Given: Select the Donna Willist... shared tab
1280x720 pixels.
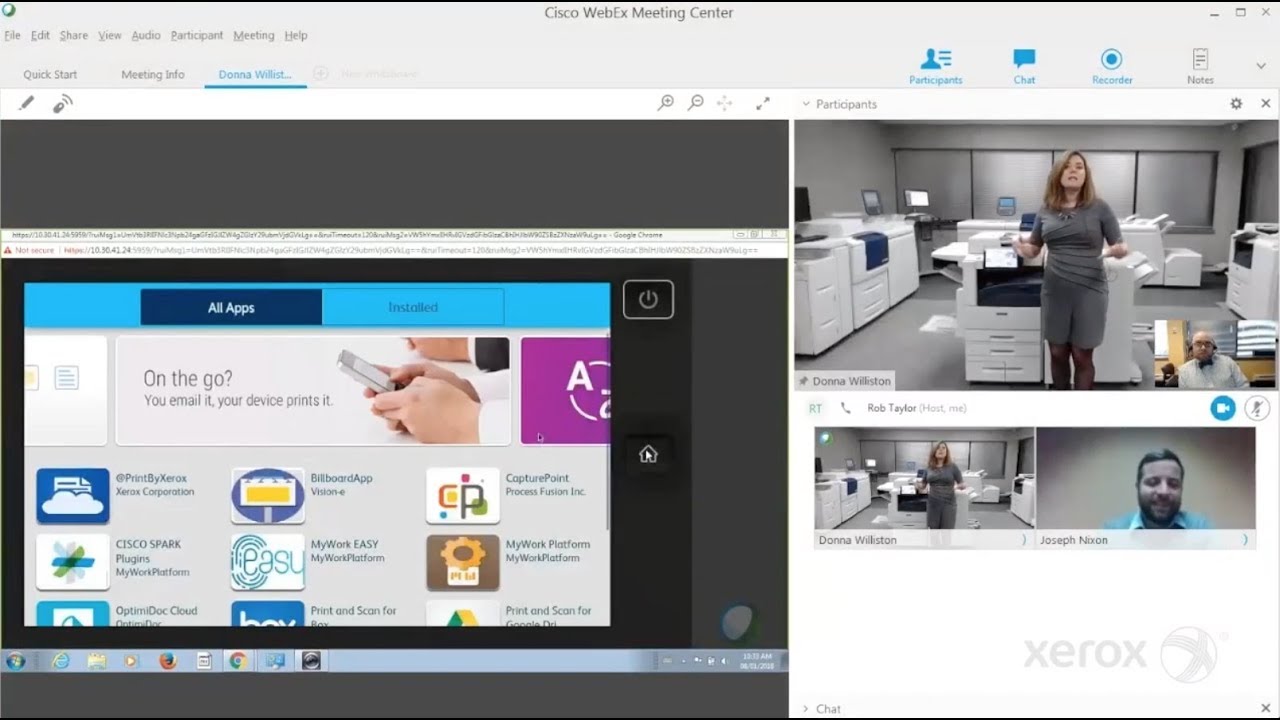Looking at the screenshot, I should (255, 74).
